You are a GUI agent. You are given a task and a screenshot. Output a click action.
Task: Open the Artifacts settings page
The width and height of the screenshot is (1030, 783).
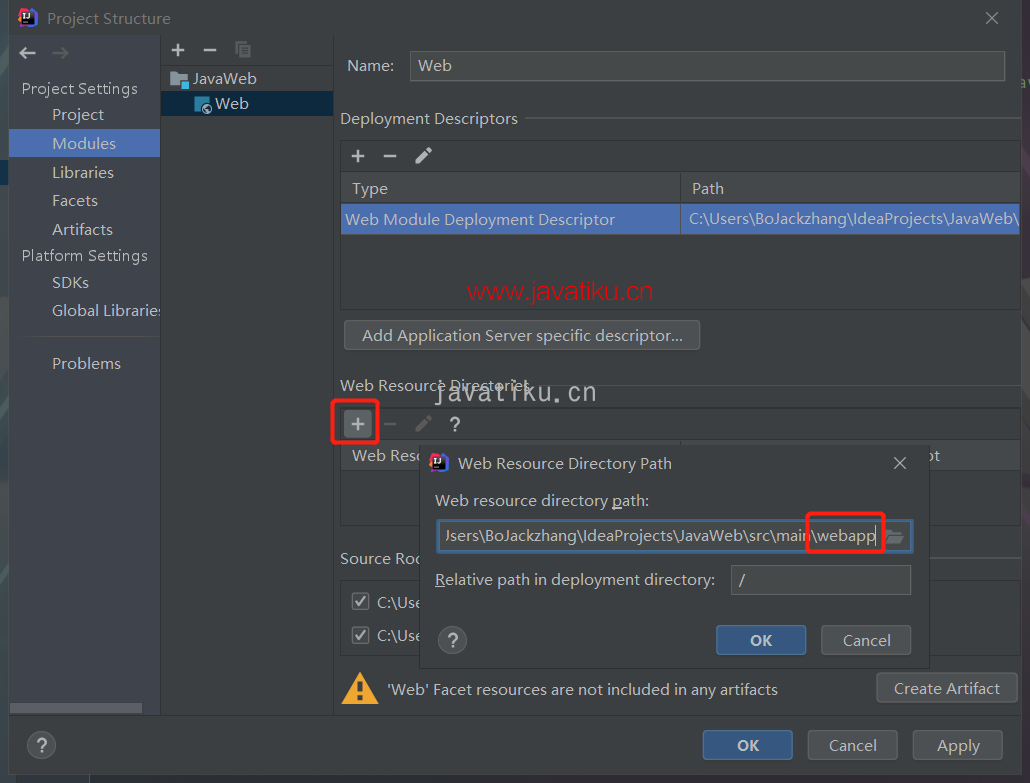(x=84, y=229)
